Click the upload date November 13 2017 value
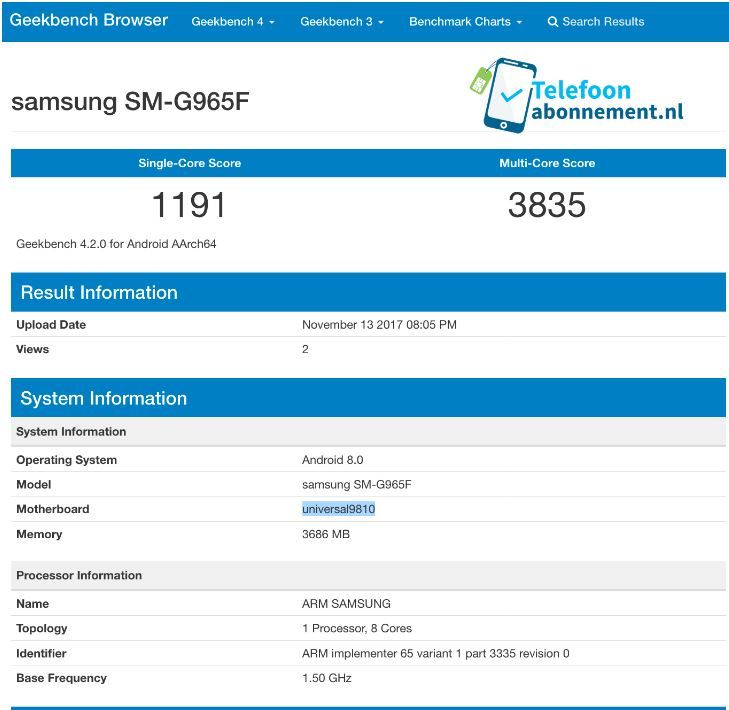This screenshot has height=710, width=729. 379,325
